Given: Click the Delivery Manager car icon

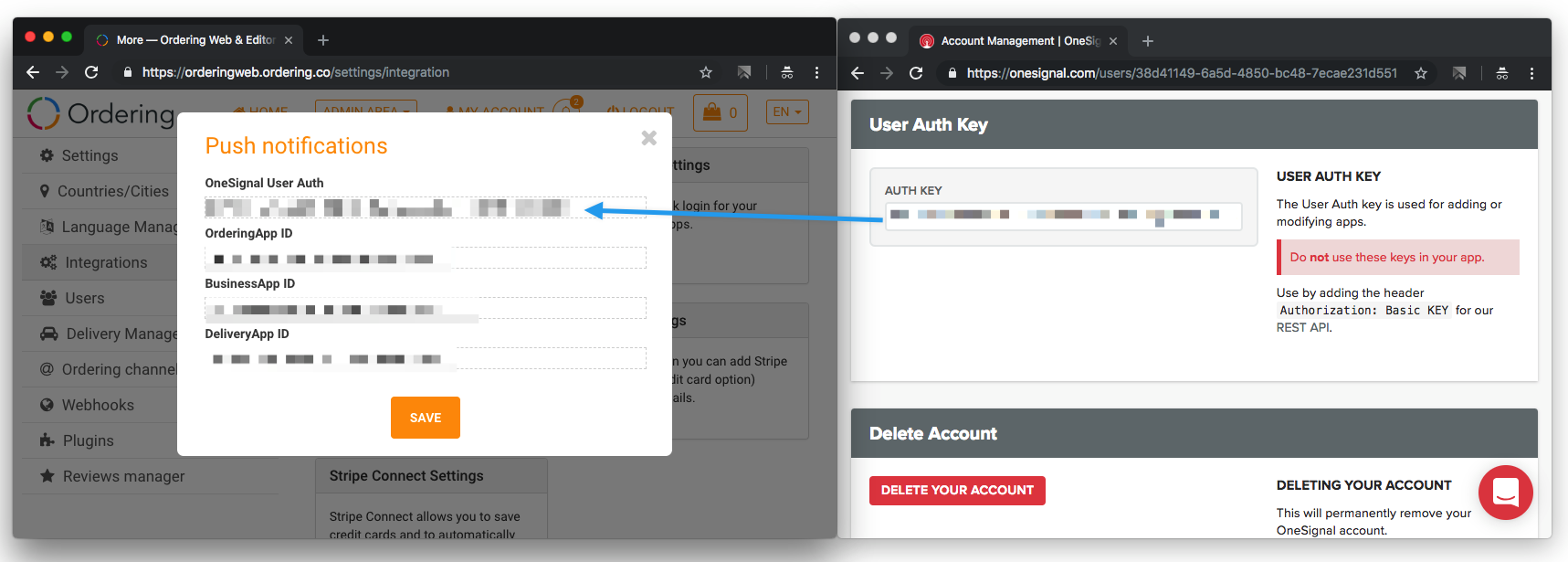Looking at the screenshot, I should pos(48,334).
